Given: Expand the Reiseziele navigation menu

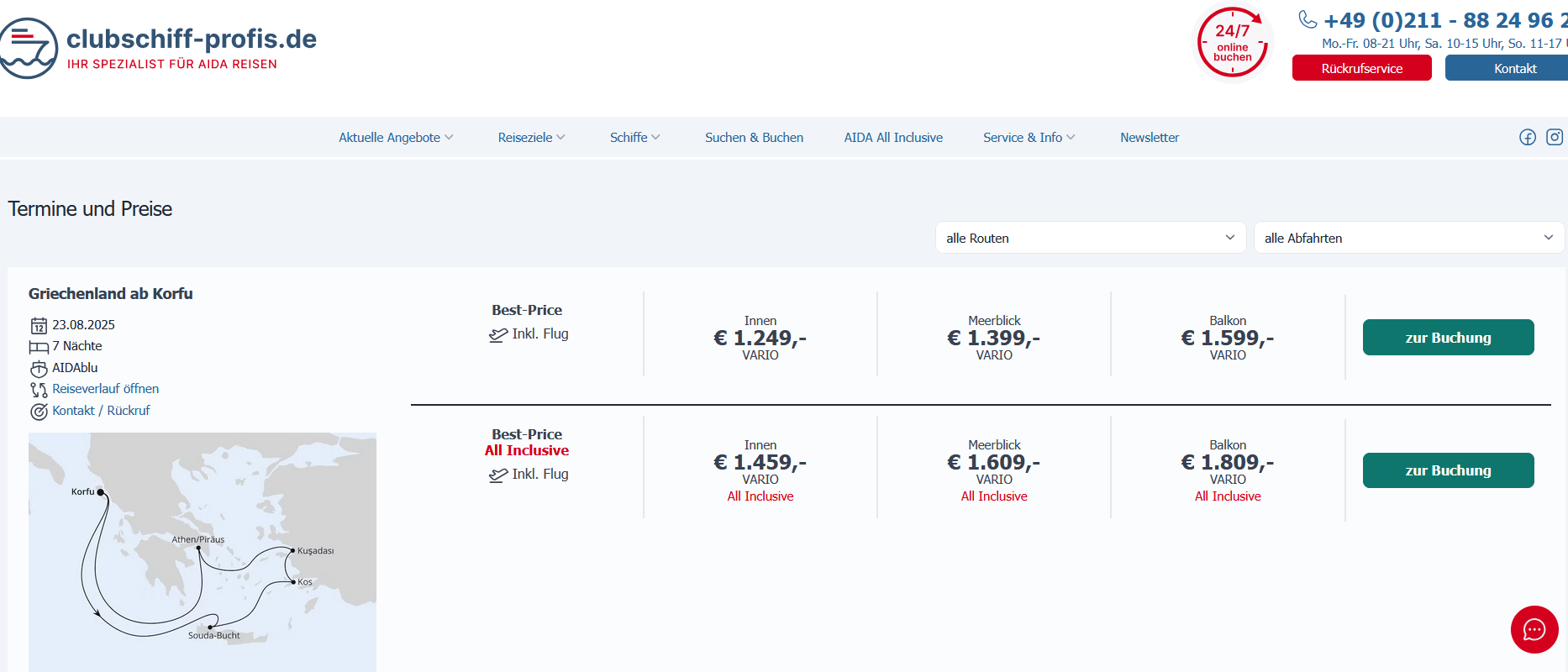Looking at the screenshot, I should point(531,138).
